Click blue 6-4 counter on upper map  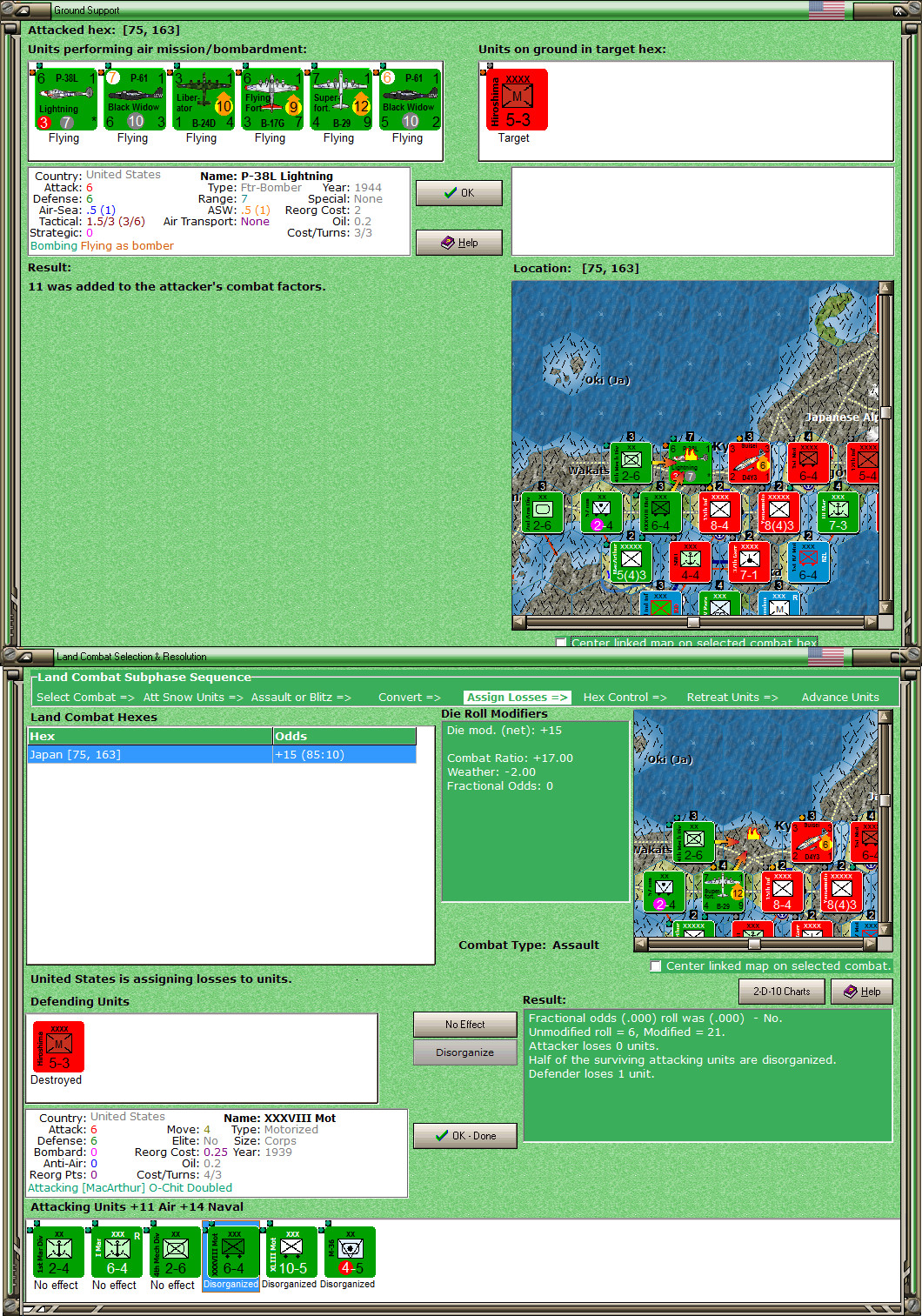pos(808,562)
